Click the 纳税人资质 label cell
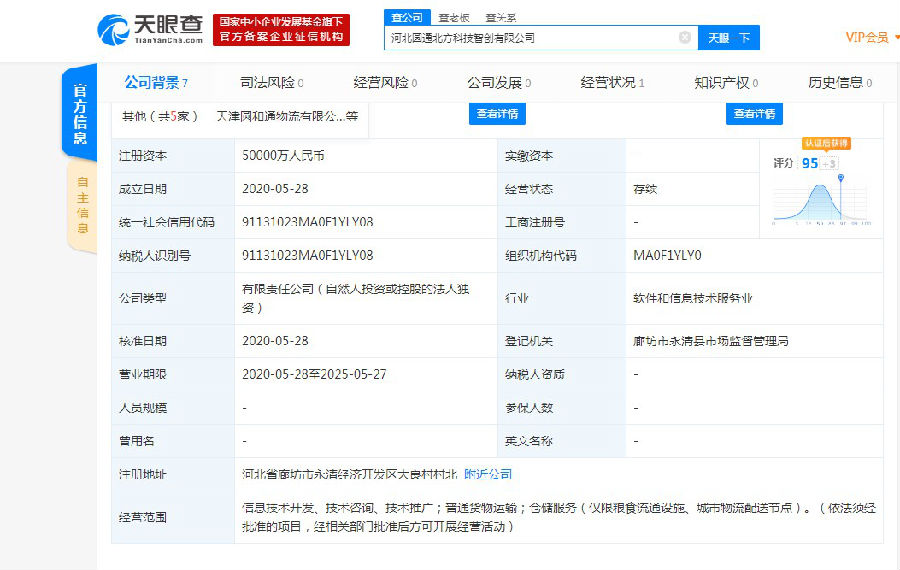The image size is (900, 570). [x=561, y=374]
